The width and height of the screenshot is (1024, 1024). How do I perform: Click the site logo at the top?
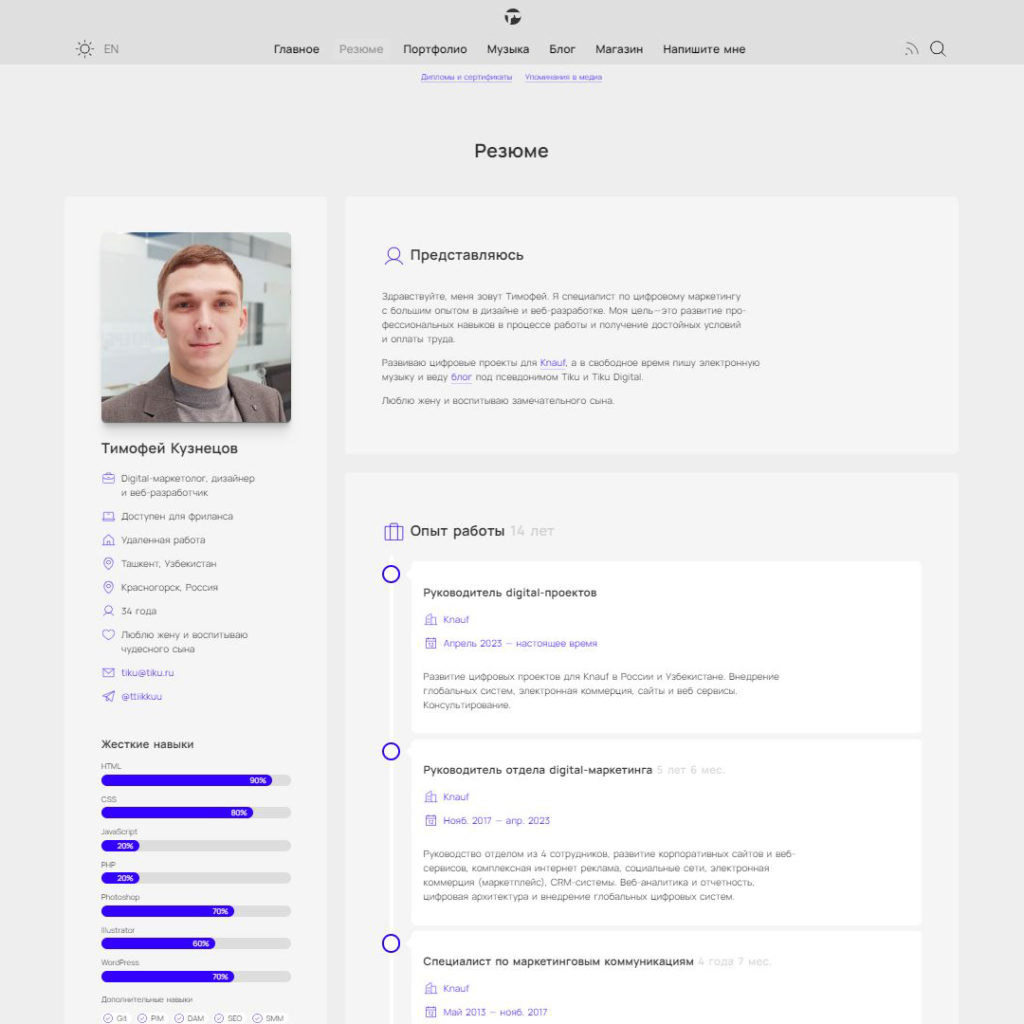click(x=512, y=17)
